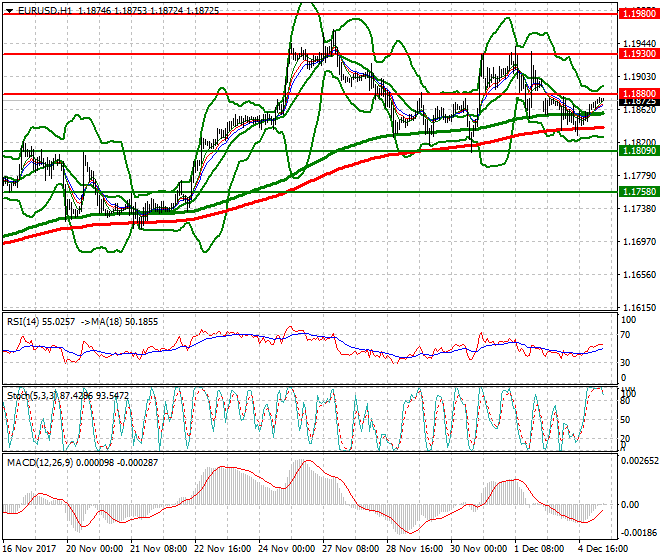The height and width of the screenshot is (560, 660).
Task: Click the 27 Nov 08:00 time label
Action: 351,549
